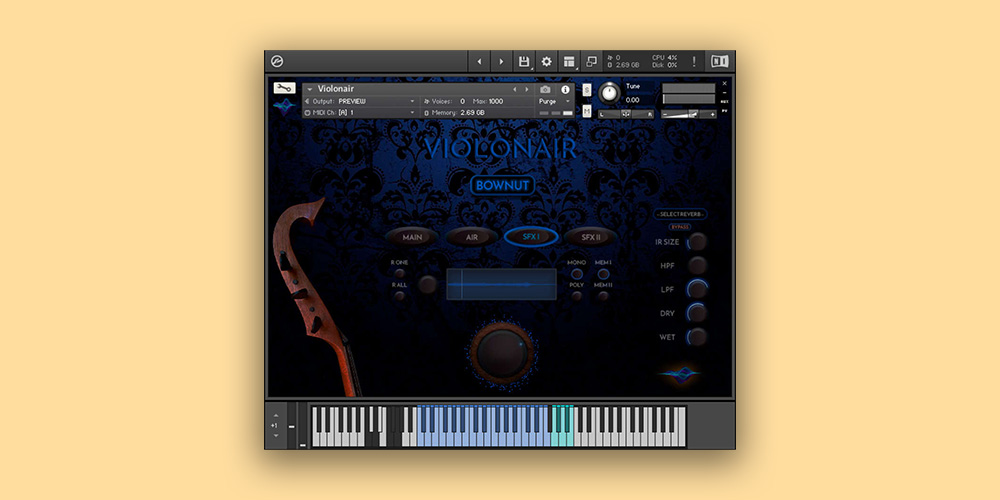Expand the Purge dropdown menu
Screen dimensions: 1000x500
tap(555, 101)
